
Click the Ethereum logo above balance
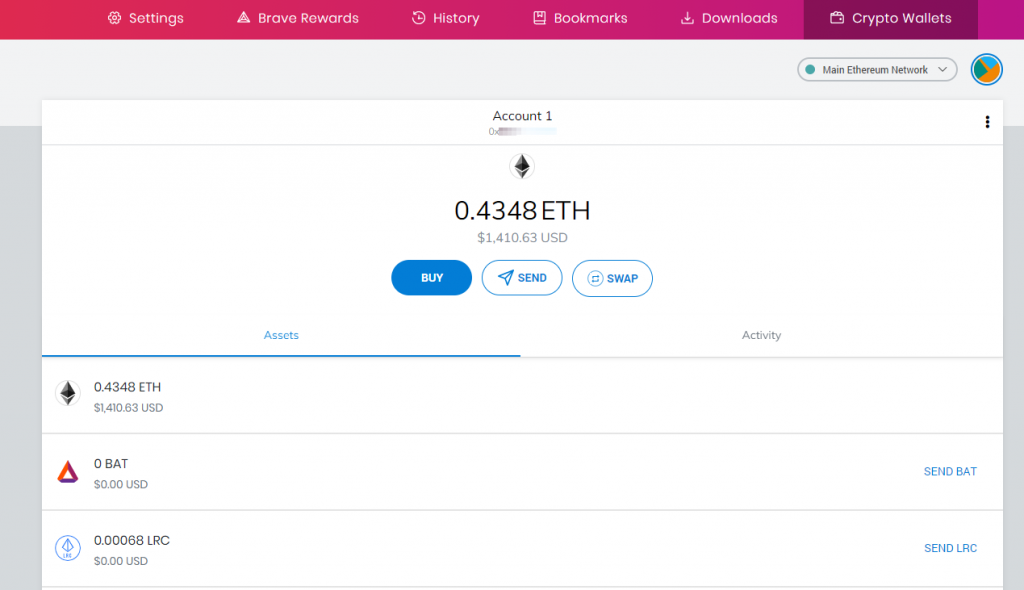522,166
